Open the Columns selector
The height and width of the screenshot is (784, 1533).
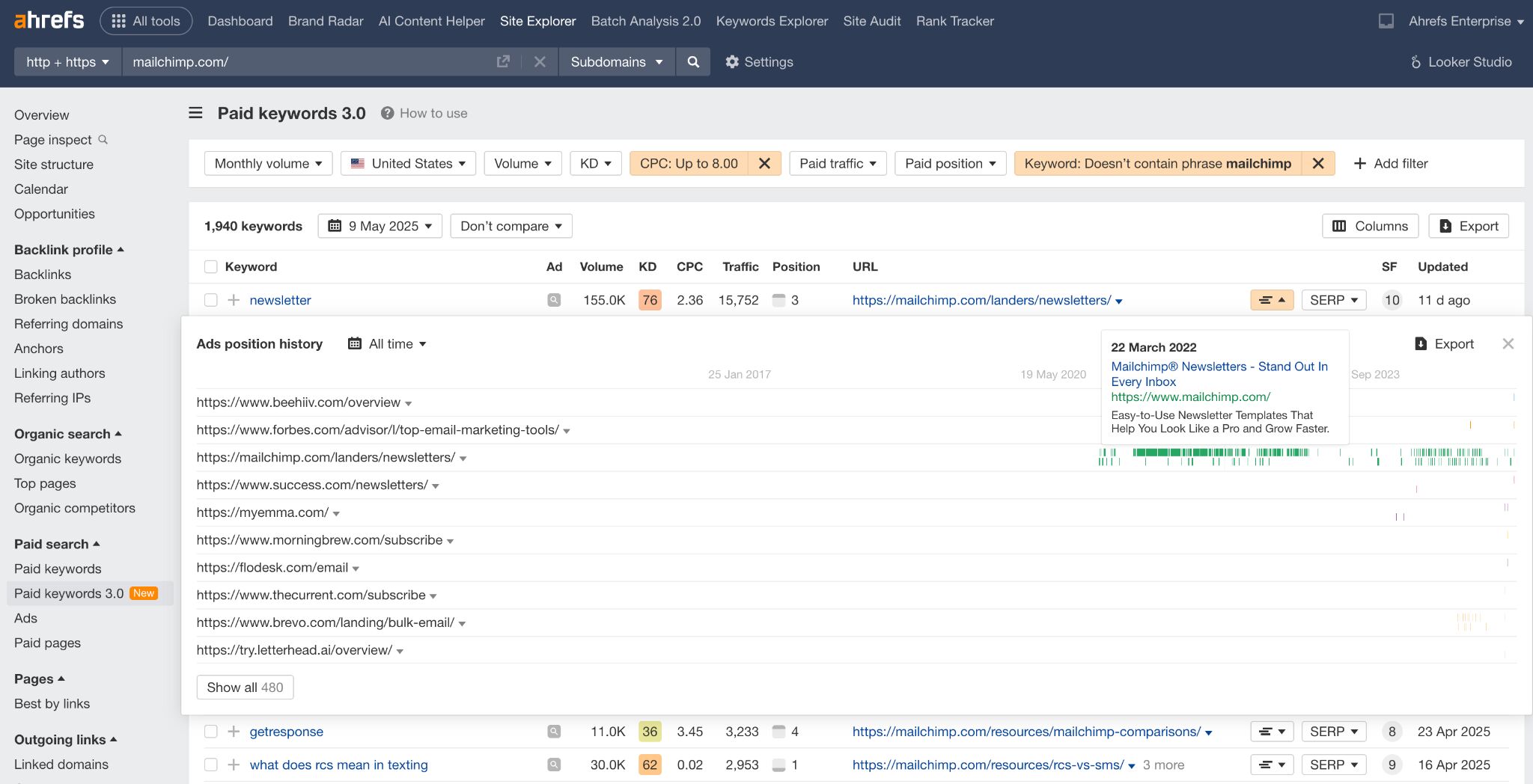coord(1369,225)
